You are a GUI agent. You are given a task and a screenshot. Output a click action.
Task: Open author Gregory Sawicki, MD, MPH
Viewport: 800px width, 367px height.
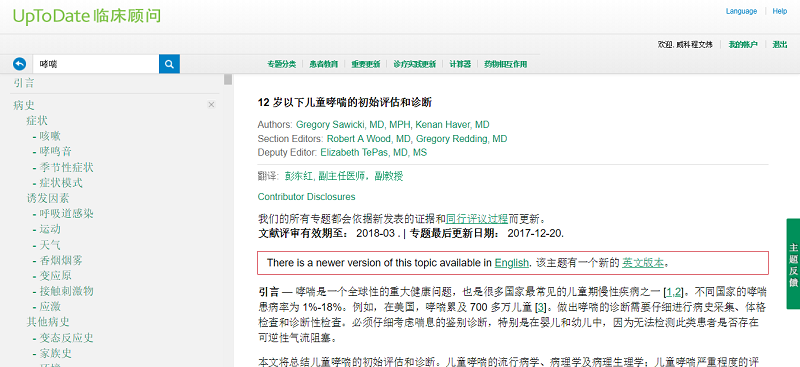pos(354,125)
